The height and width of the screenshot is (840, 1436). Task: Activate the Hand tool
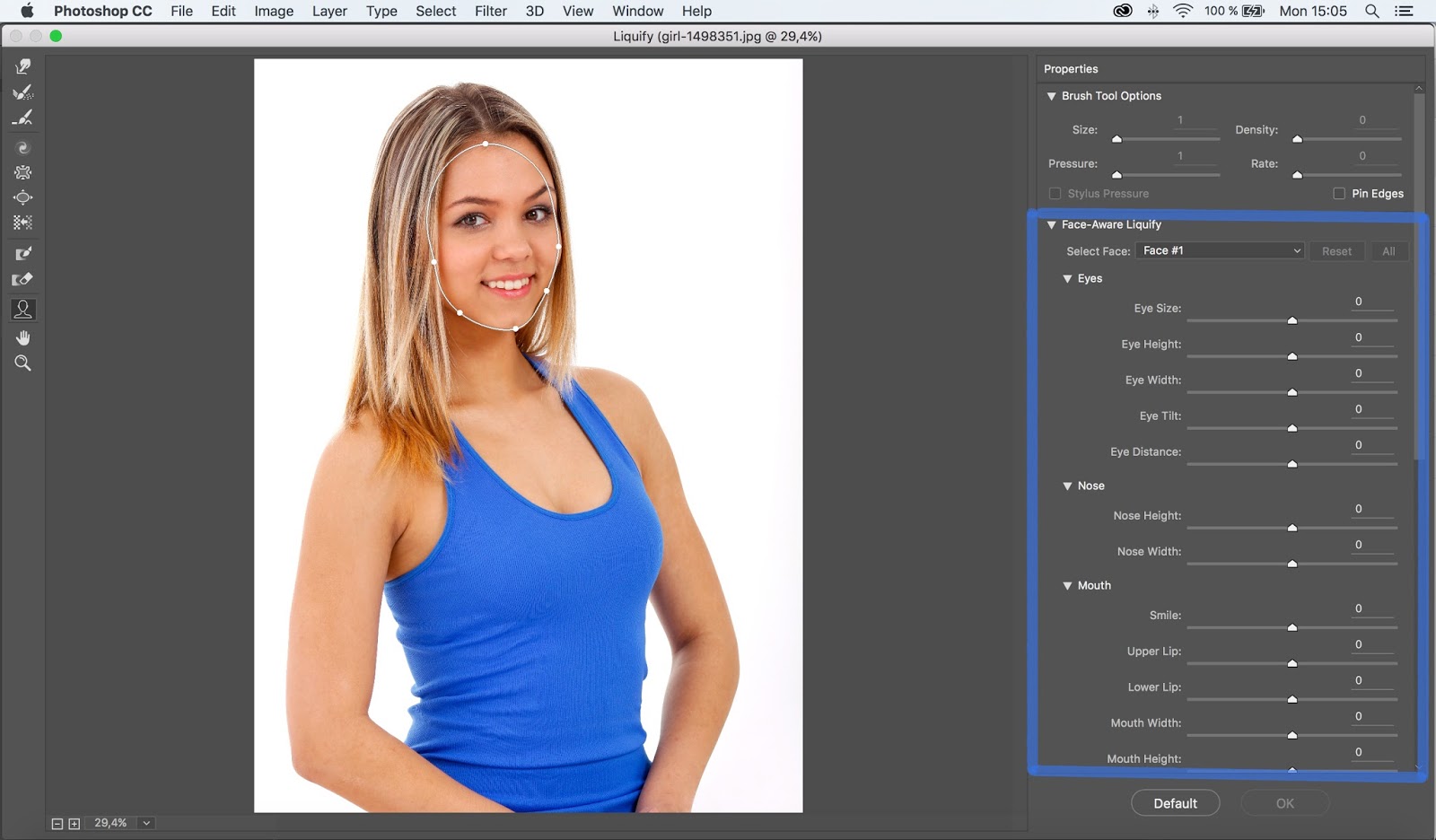22,337
